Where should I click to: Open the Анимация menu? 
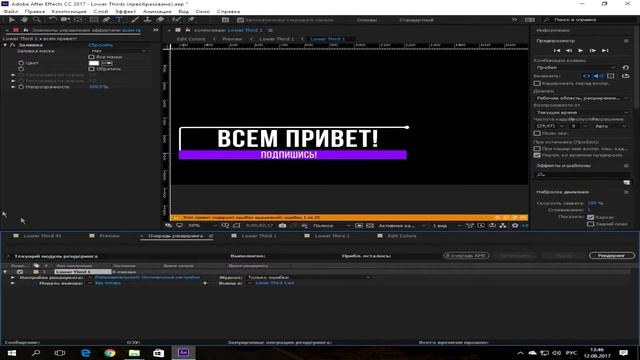[157, 11]
